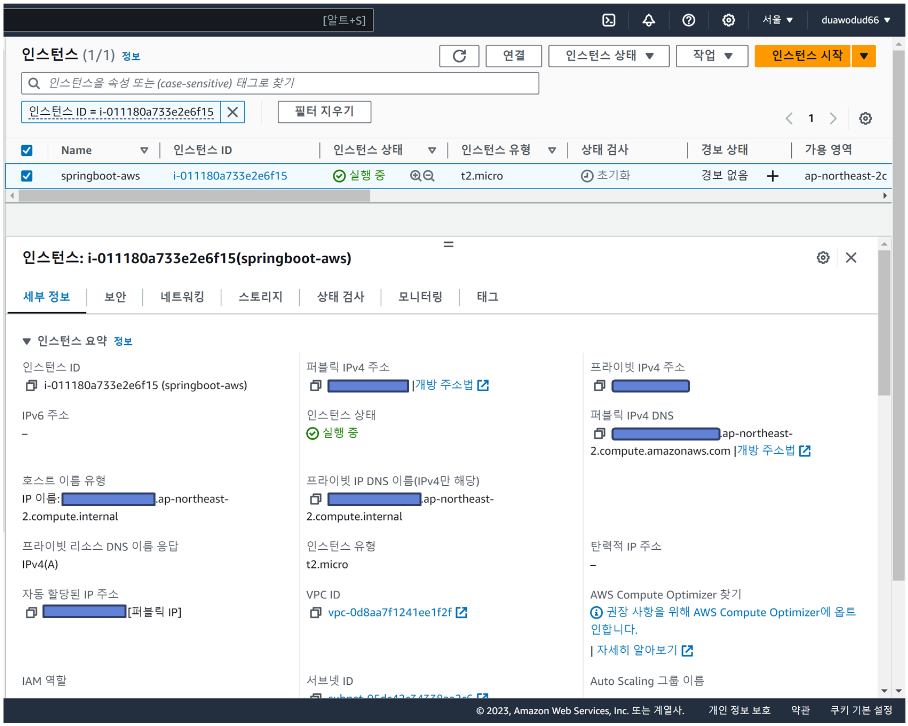The height and width of the screenshot is (726, 908).
Task: Click zoom-in filter icon beside 실행 중
Action: (416, 175)
